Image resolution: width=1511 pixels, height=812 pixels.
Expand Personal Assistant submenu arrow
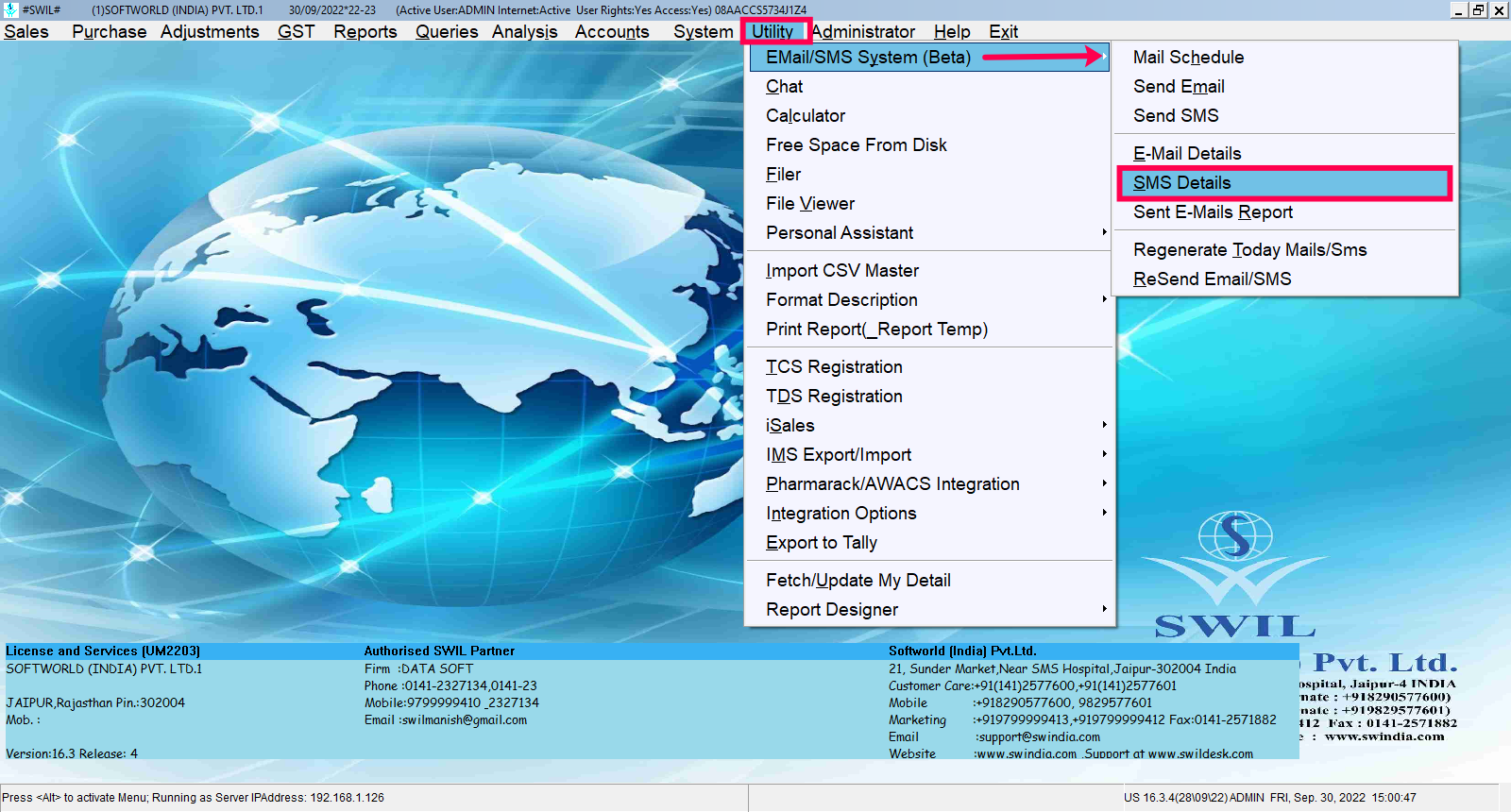1104,232
